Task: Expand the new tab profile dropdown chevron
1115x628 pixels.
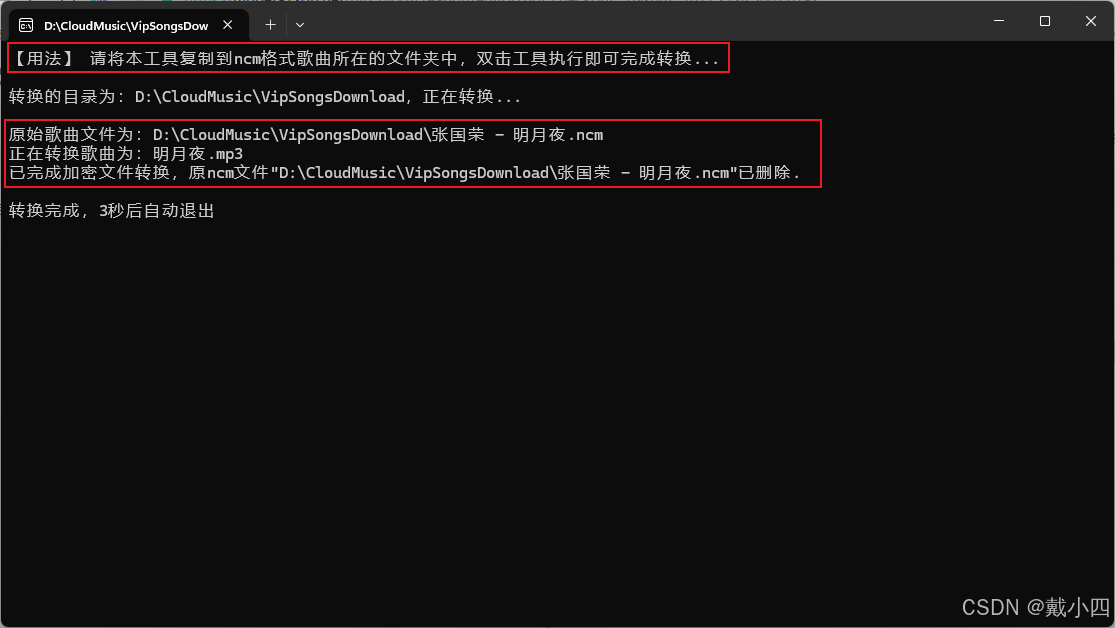Action: [300, 25]
